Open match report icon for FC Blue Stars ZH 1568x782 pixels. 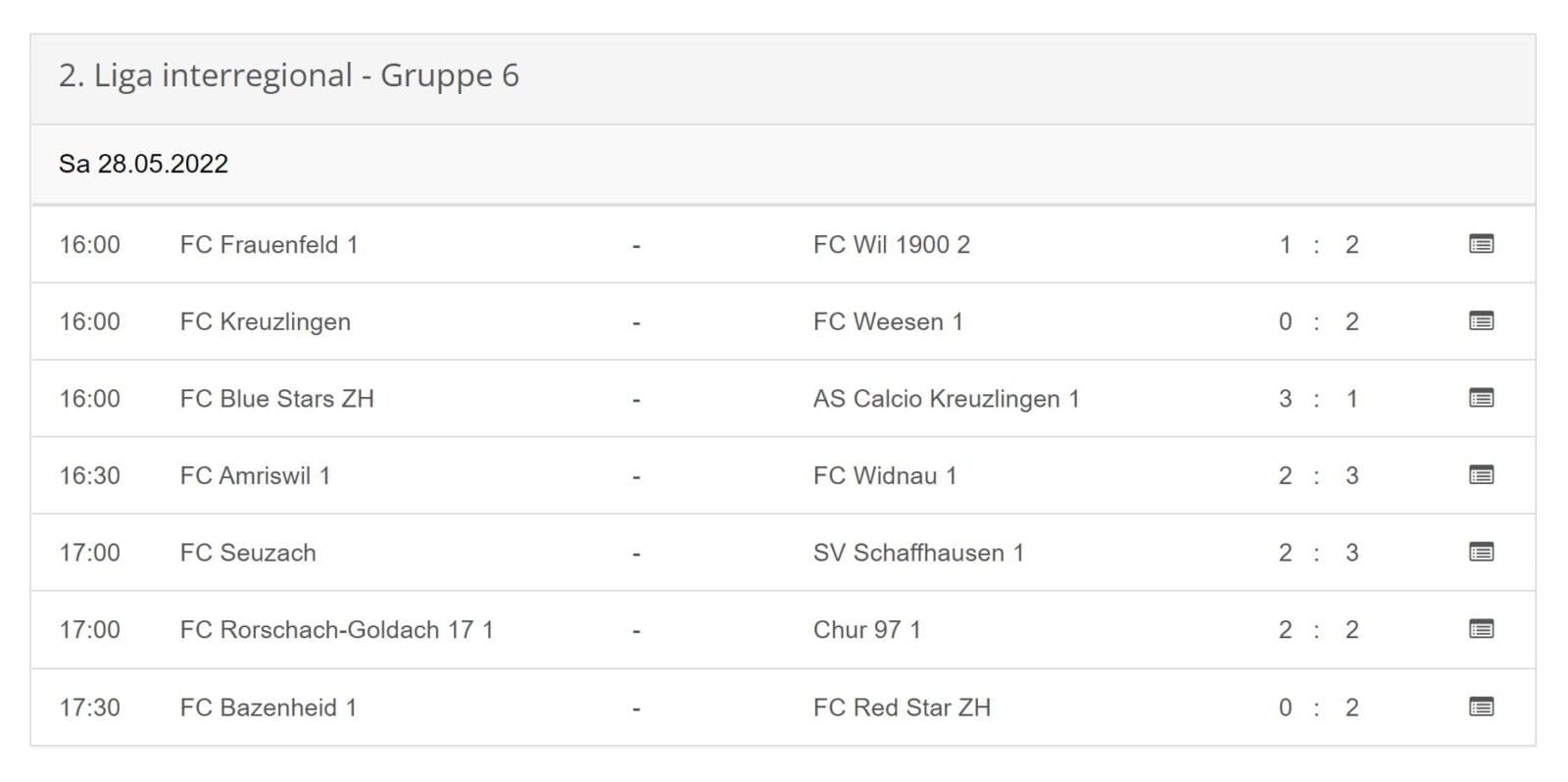point(1481,398)
